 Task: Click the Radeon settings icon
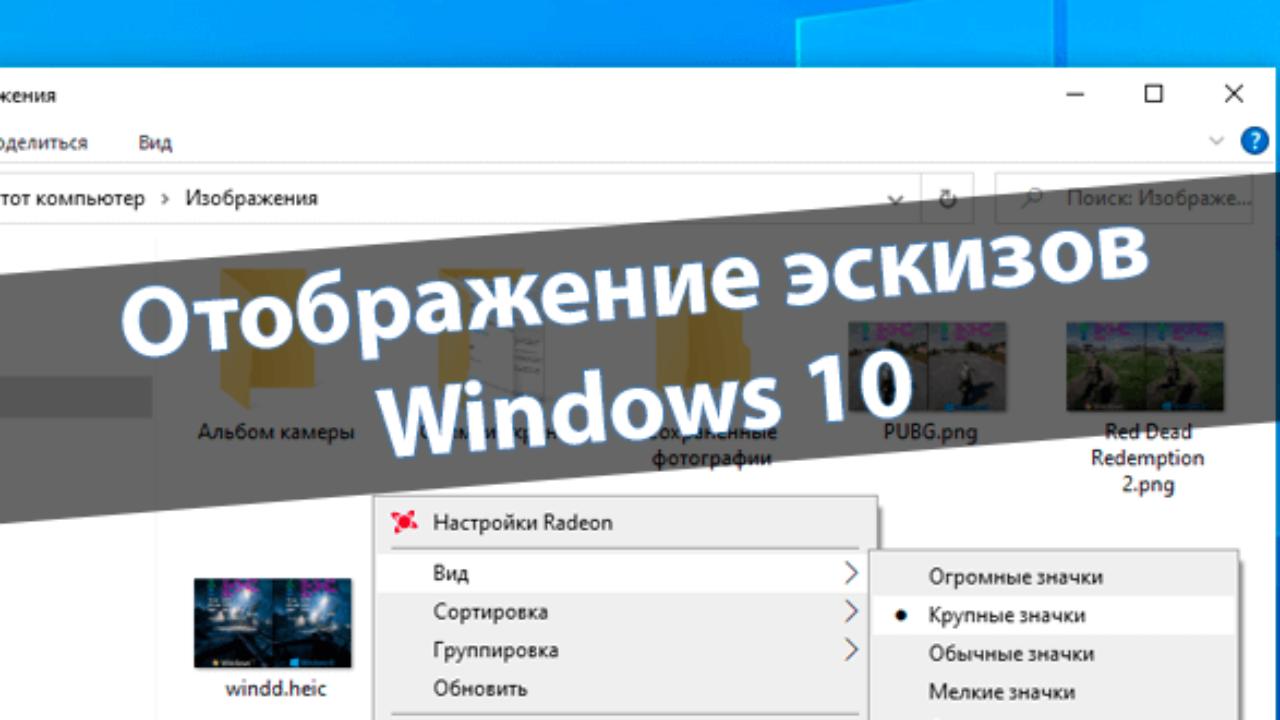coord(404,522)
